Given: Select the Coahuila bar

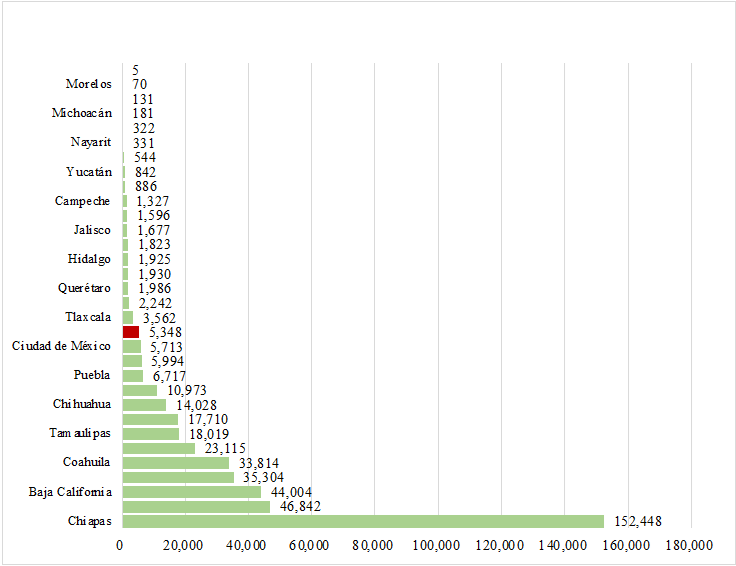Looking at the screenshot, I should coord(175,463).
